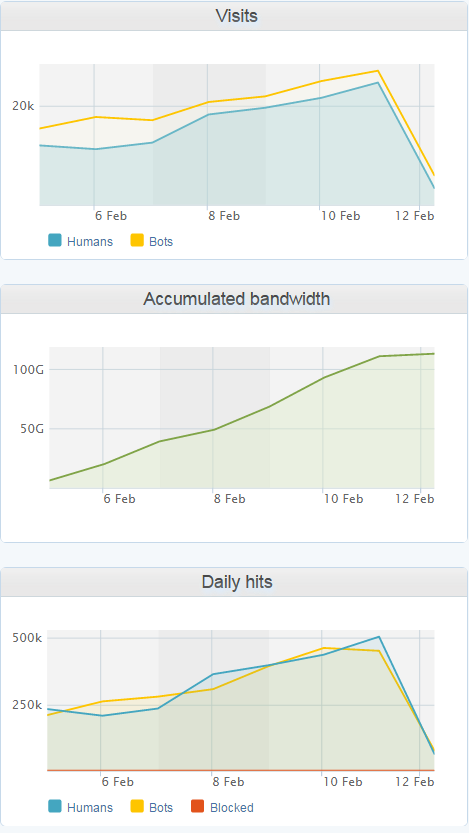Click the Daily hits panel header
The width and height of the screenshot is (469, 833).
tap(234, 582)
